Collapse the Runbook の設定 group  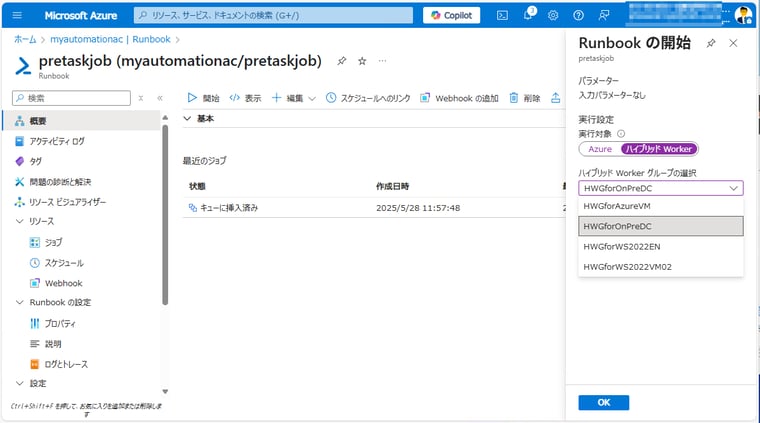click(x=19, y=302)
